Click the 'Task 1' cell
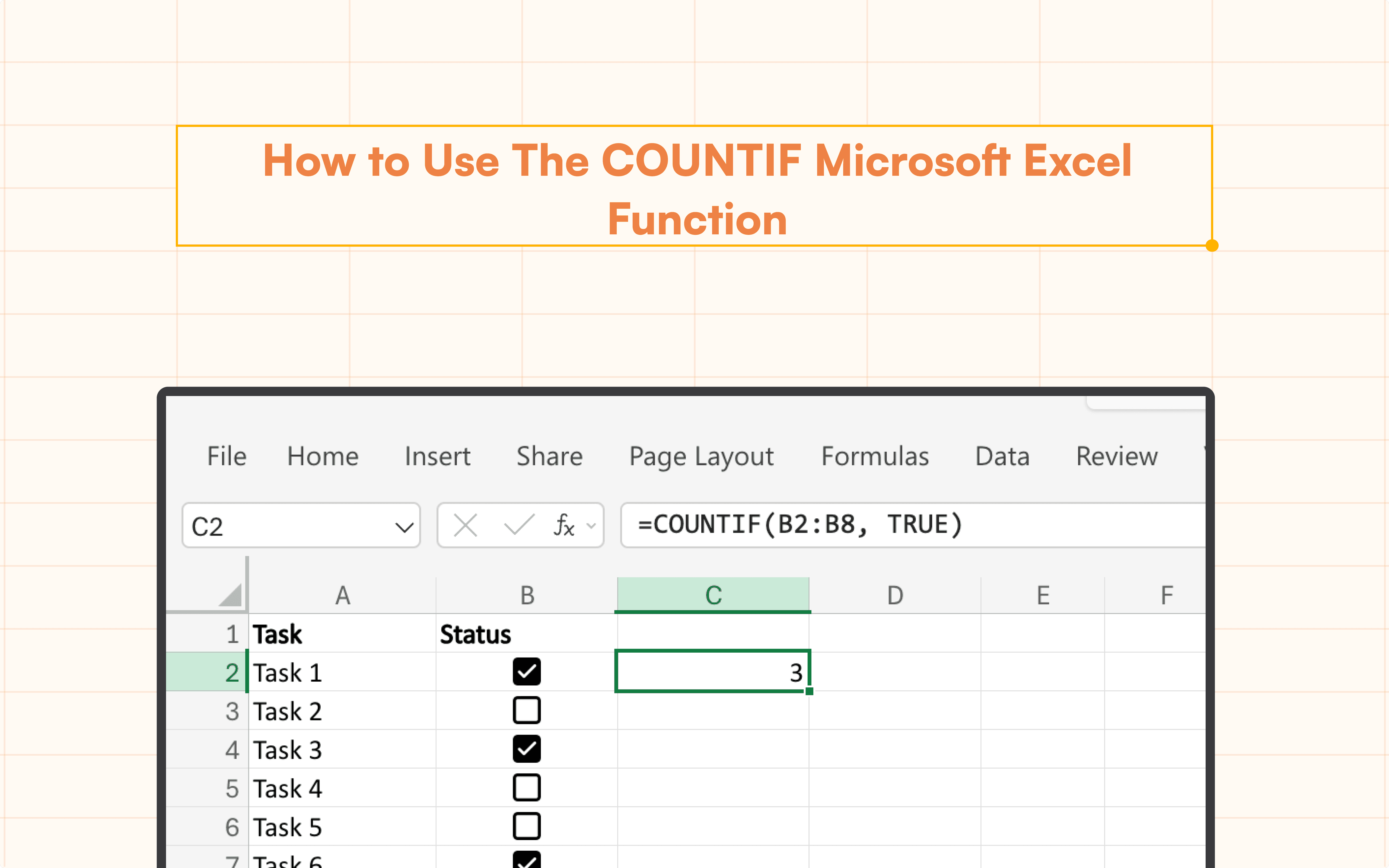This screenshot has width=1389, height=868. click(342, 672)
